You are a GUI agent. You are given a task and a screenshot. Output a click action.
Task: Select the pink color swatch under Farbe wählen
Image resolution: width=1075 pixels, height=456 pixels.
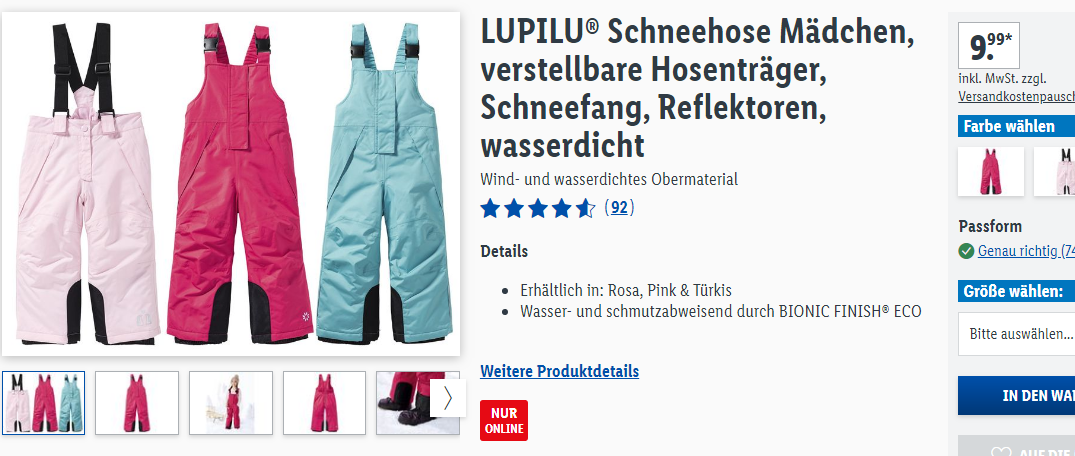tap(991, 171)
